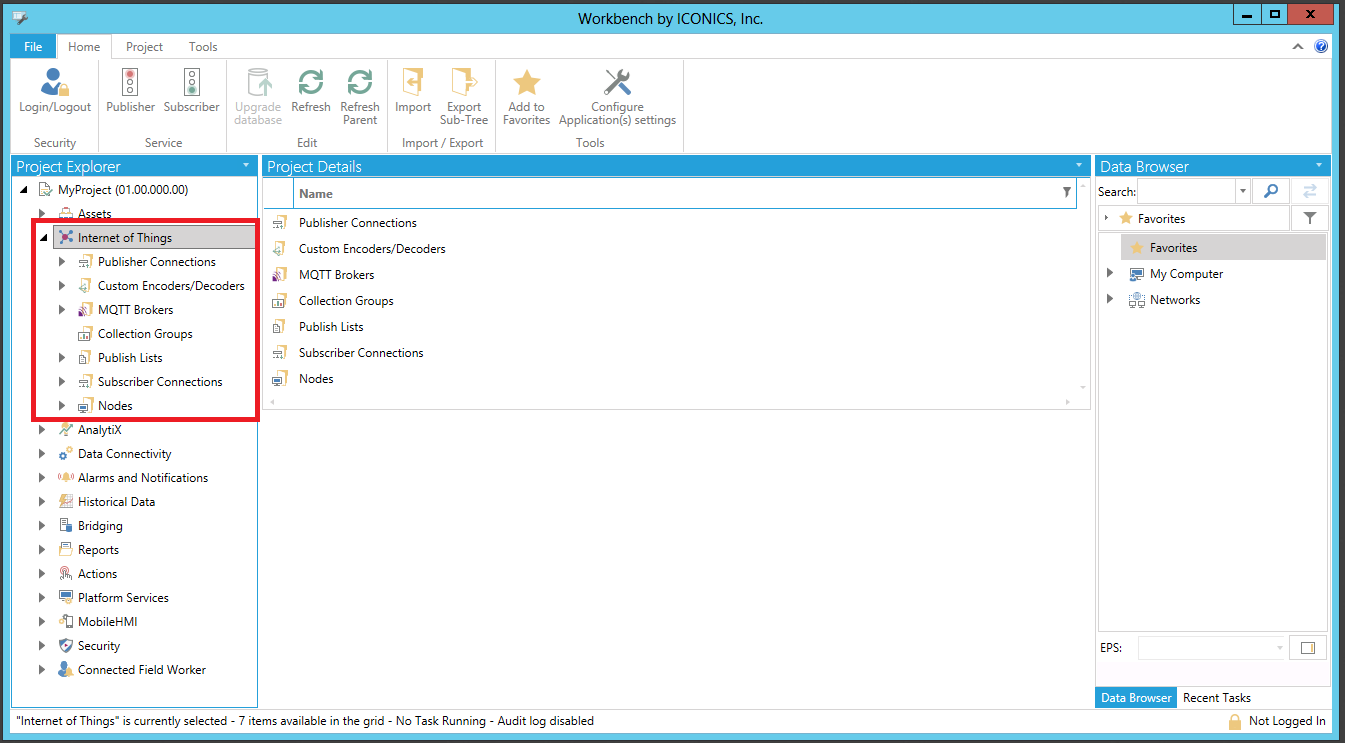
Task: Click the Subscriber traffic light icon
Action: coord(191,84)
